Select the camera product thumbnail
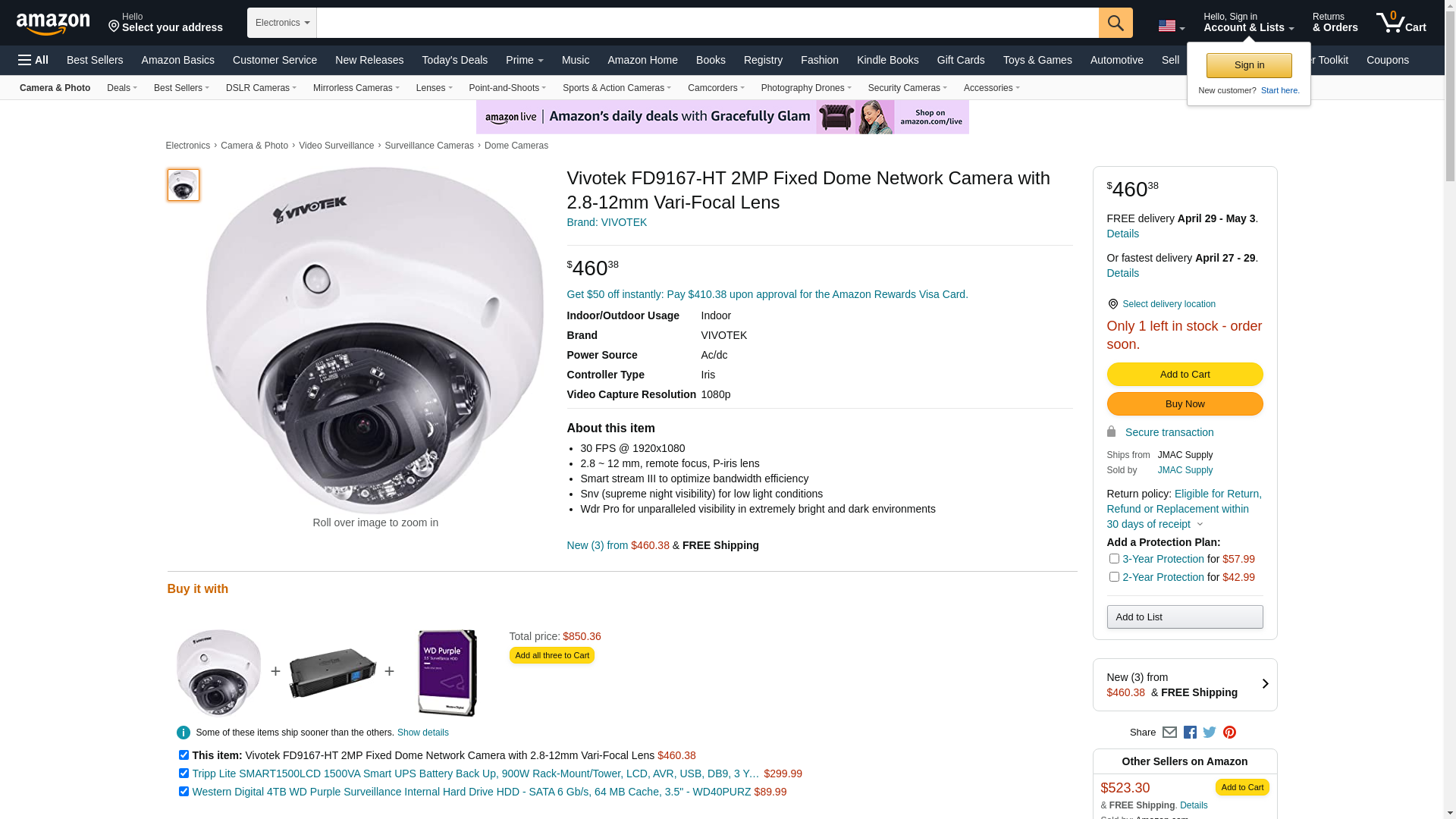Screen dimensions: 1456x819 [184, 185]
